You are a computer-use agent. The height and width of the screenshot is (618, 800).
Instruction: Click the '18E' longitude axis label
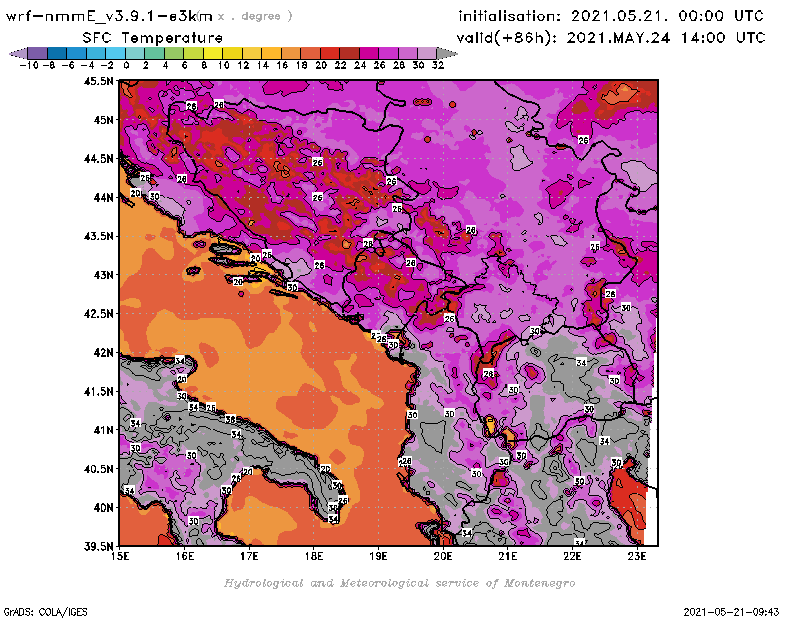tap(314, 556)
